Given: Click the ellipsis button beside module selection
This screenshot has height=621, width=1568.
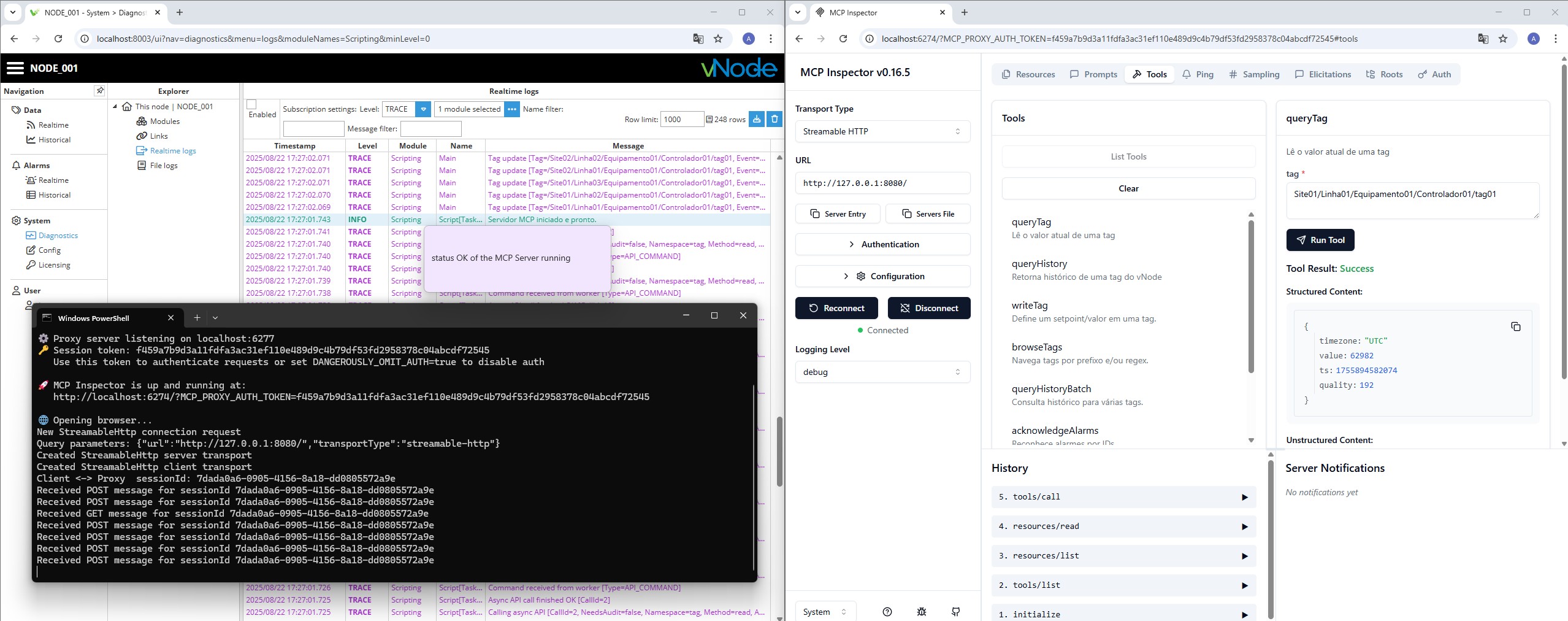Looking at the screenshot, I should click(x=512, y=109).
